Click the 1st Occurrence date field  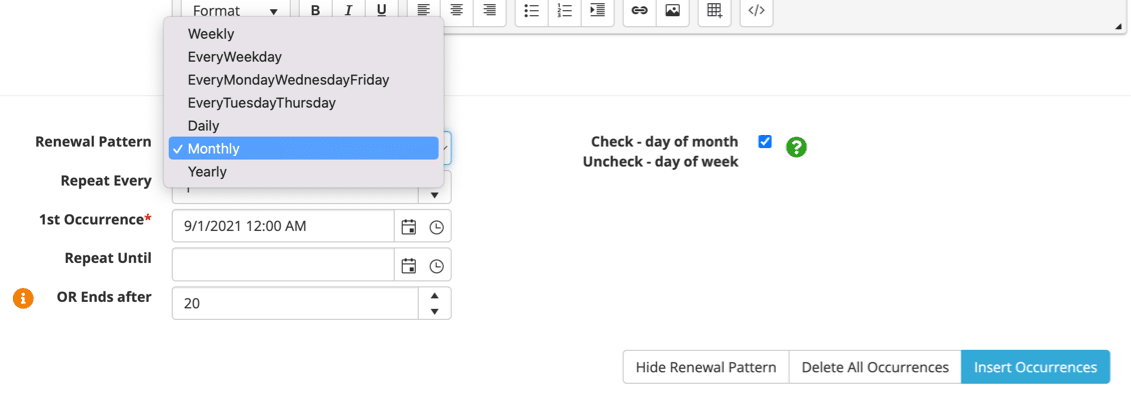283,226
